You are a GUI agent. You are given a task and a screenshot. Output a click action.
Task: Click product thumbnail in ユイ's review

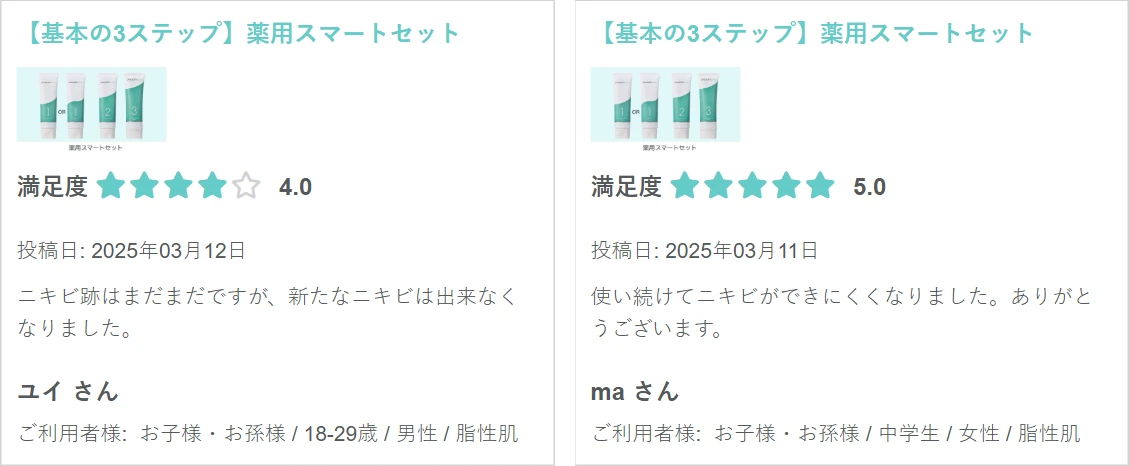tap(92, 109)
